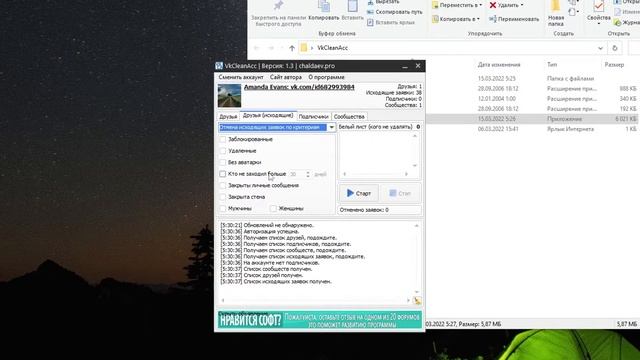Screen dimensions: 640x360
Task: Tick the Заблокированные checkbox
Action: tap(223, 139)
